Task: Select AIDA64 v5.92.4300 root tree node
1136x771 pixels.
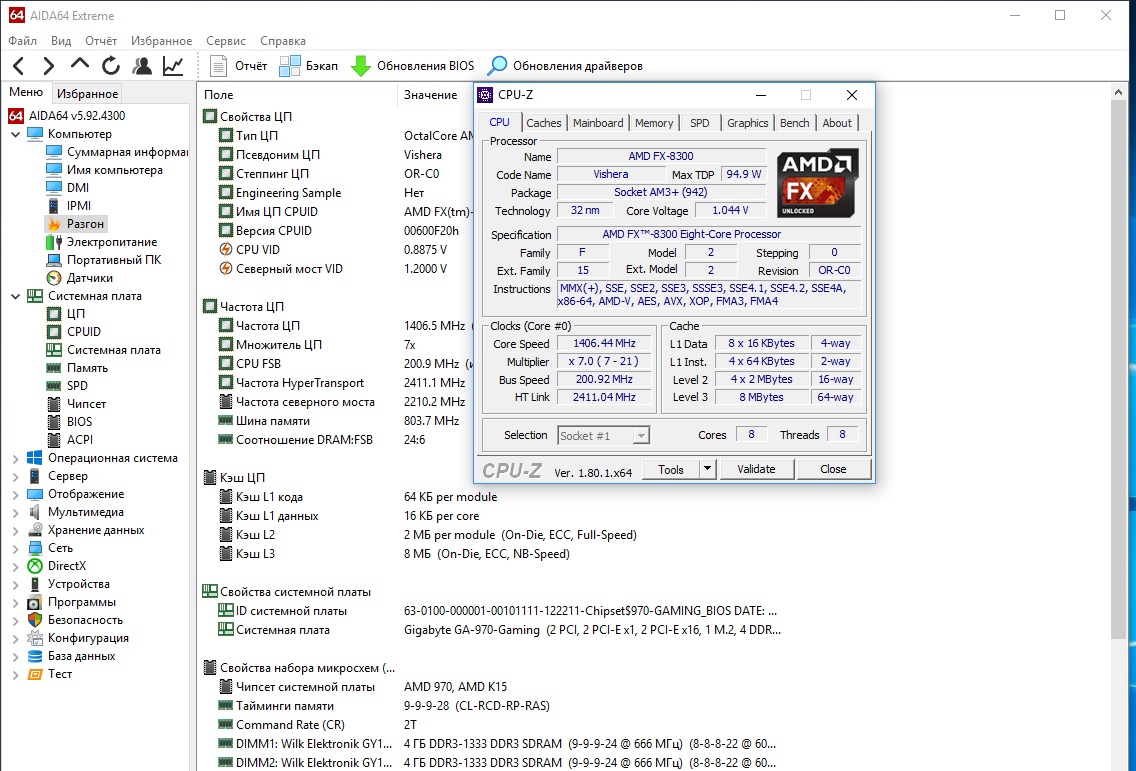Action: coord(67,116)
